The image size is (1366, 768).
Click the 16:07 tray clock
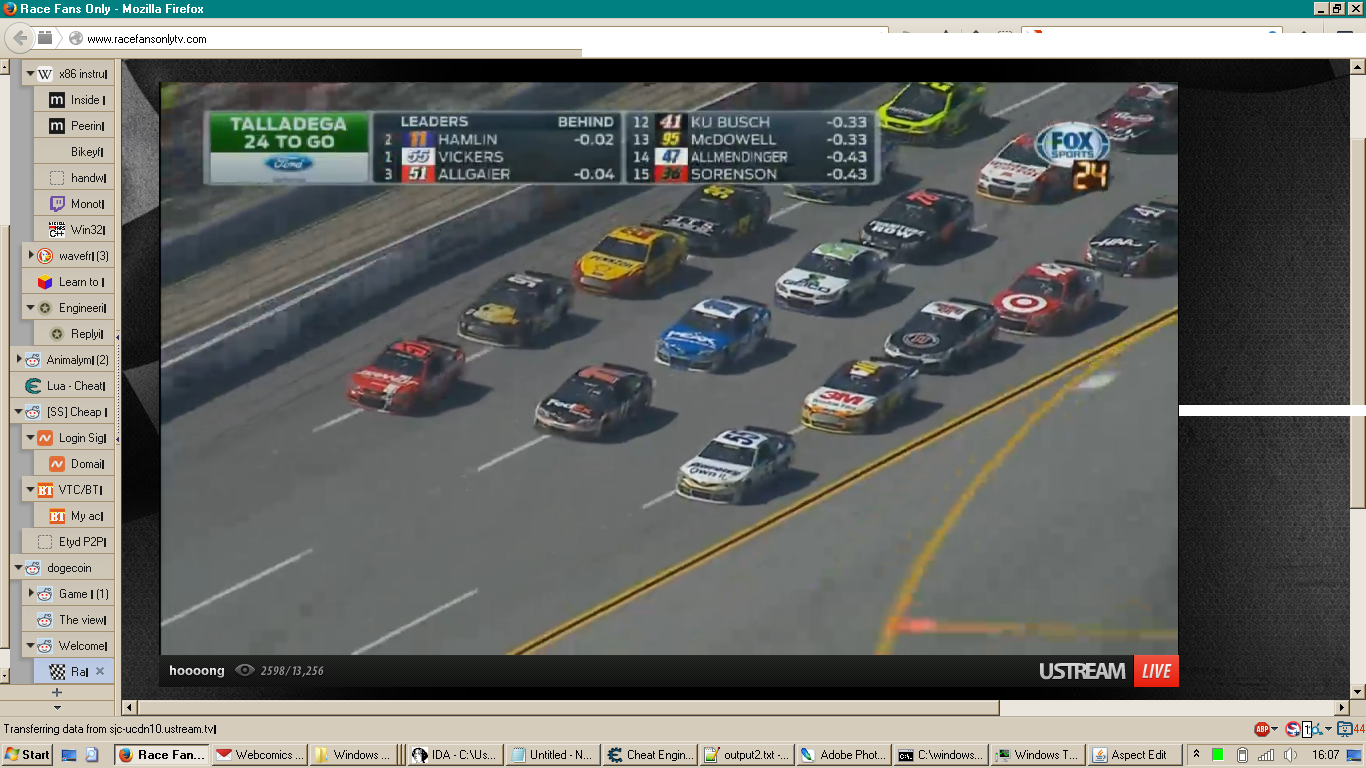[1326, 755]
